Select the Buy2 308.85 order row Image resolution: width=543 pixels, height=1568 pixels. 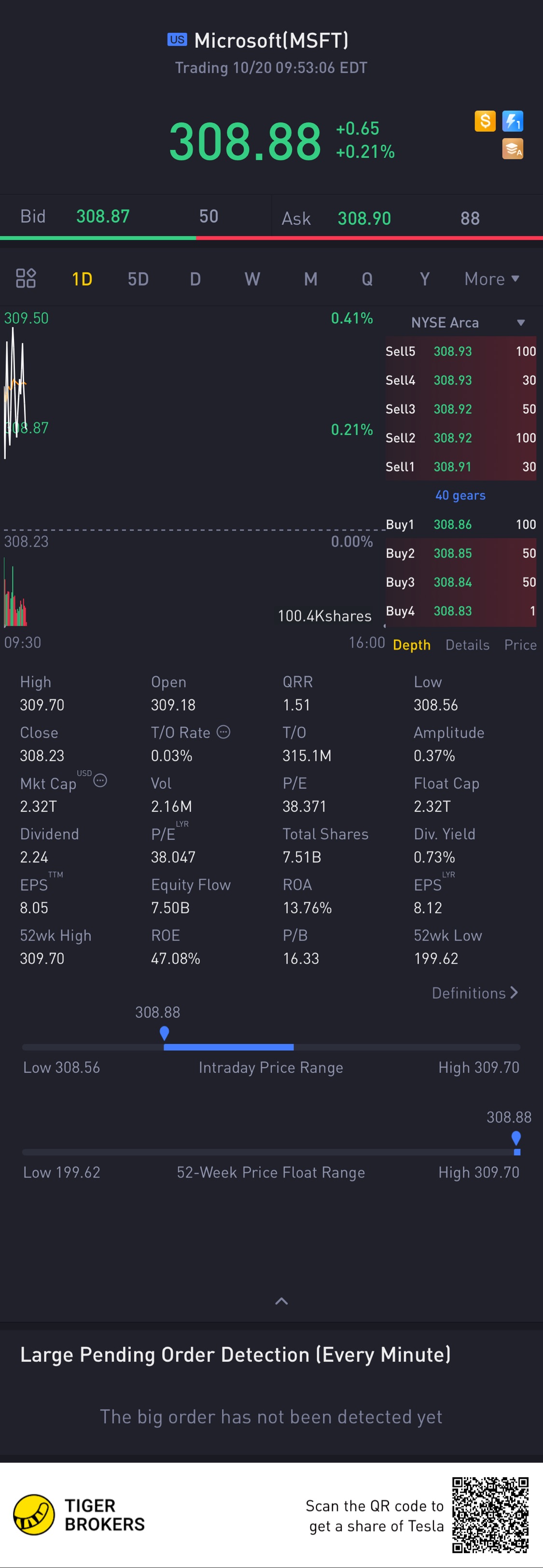(x=461, y=553)
